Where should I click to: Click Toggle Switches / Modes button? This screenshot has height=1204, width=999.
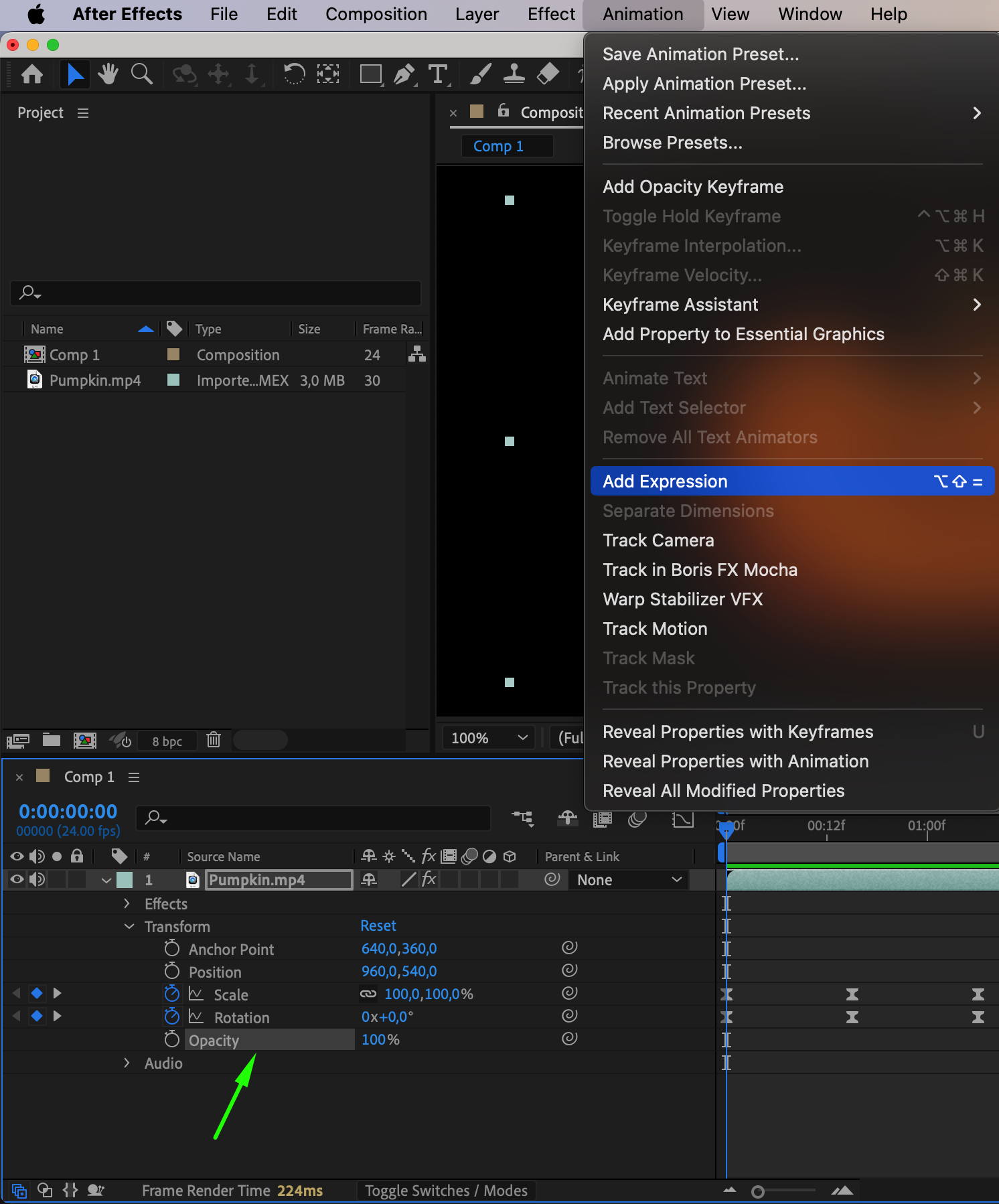click(446, 1191)
